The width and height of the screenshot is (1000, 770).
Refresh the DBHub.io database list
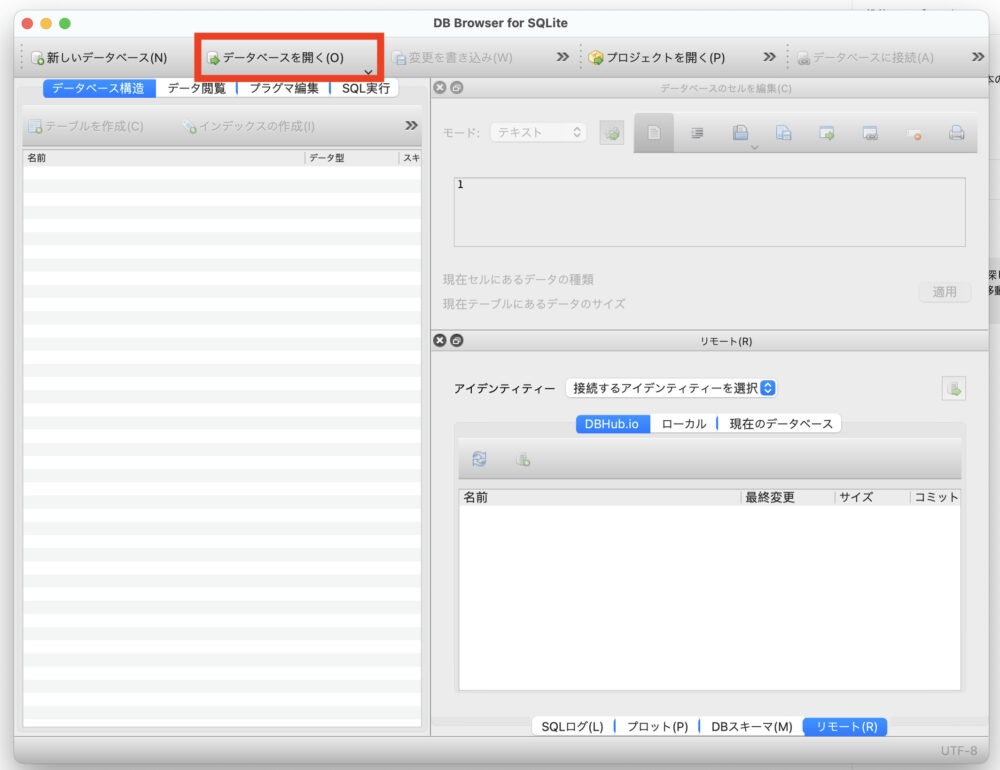point(480,458)
